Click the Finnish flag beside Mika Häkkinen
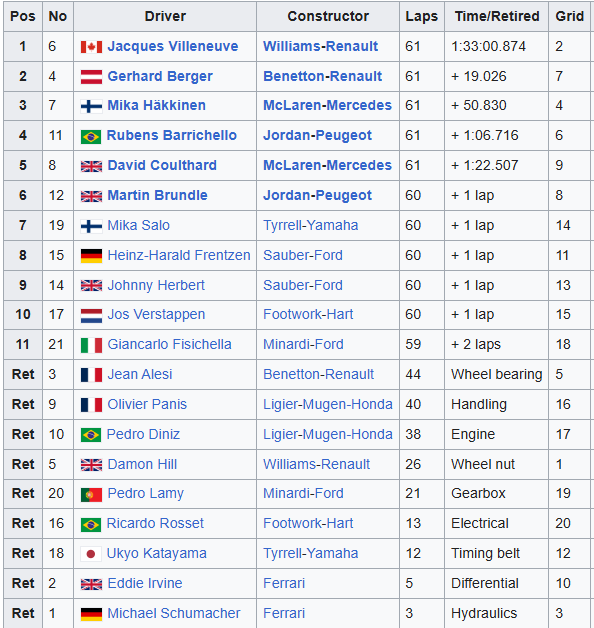This screenshot has width=594, height=628. point(91,107)
